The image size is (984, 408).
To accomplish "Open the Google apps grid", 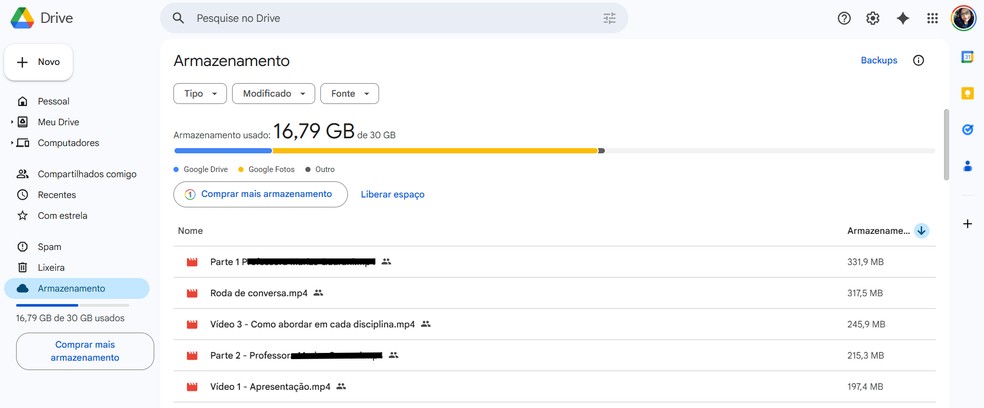I will click(932, 18).
